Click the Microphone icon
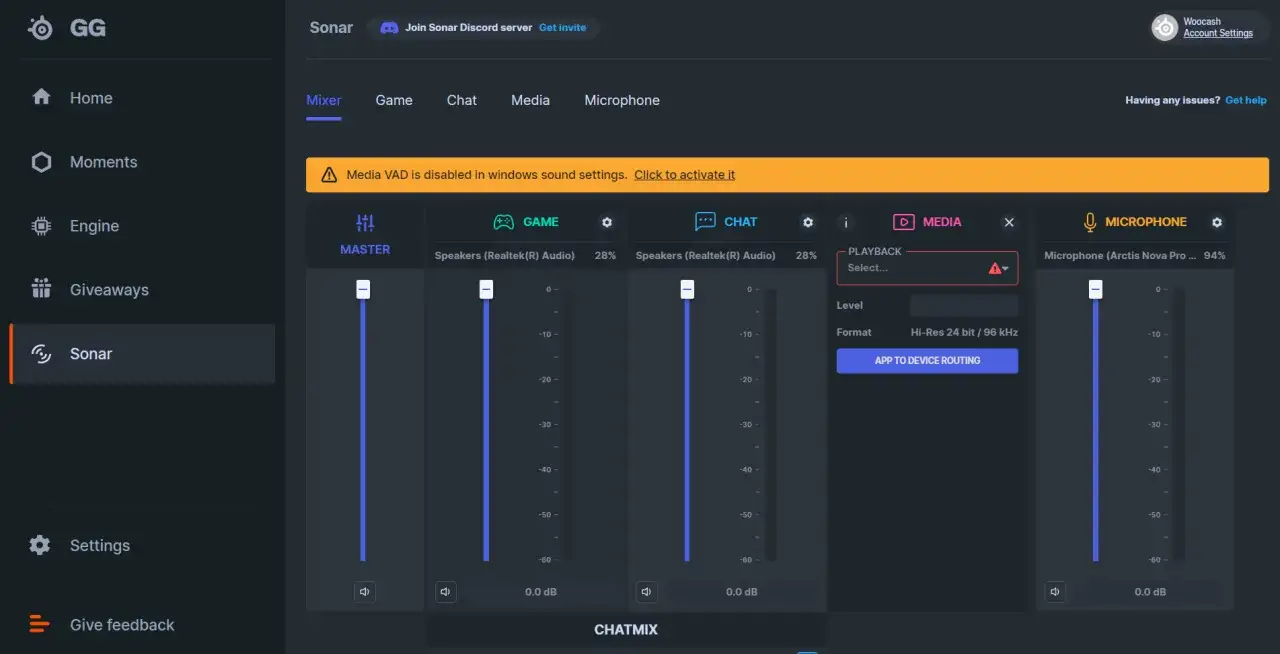1280x654 pixels. 1090,222
